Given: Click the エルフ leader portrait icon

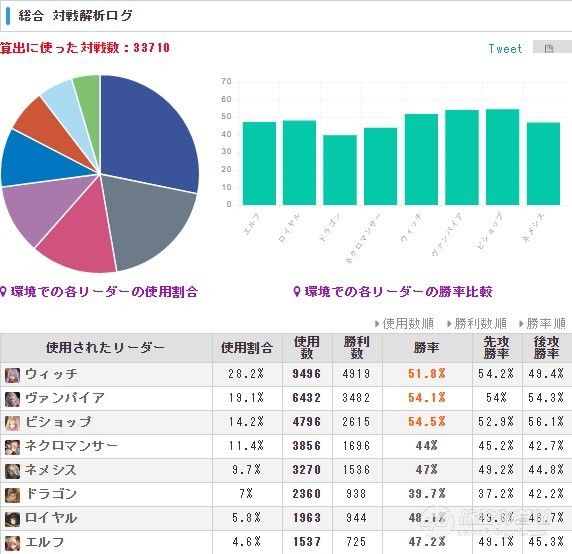Looking at the screenshot, I should 12,543.
